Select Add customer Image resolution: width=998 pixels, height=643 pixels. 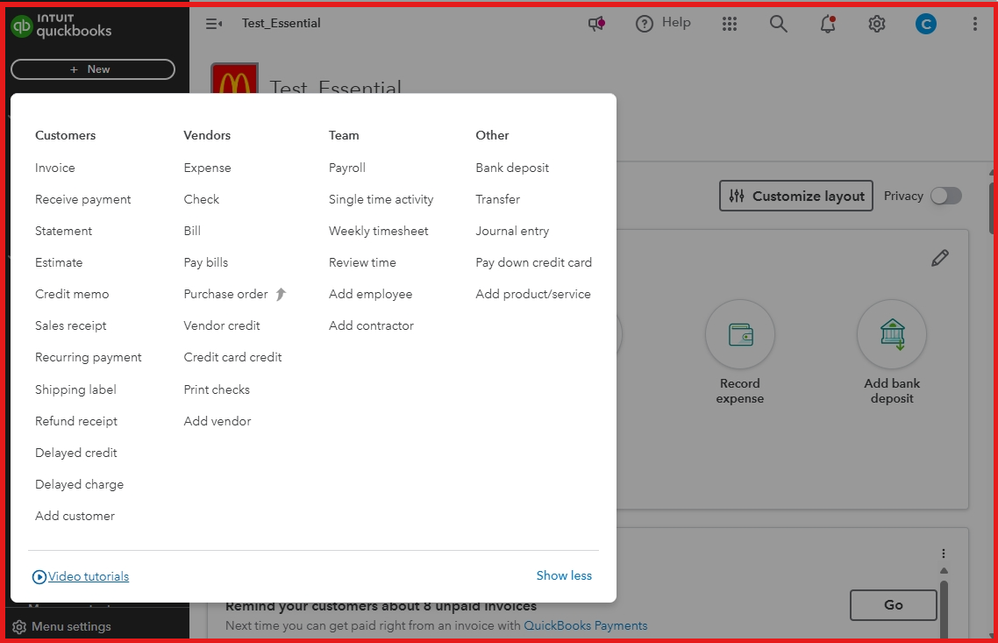(x=75, y=516)
